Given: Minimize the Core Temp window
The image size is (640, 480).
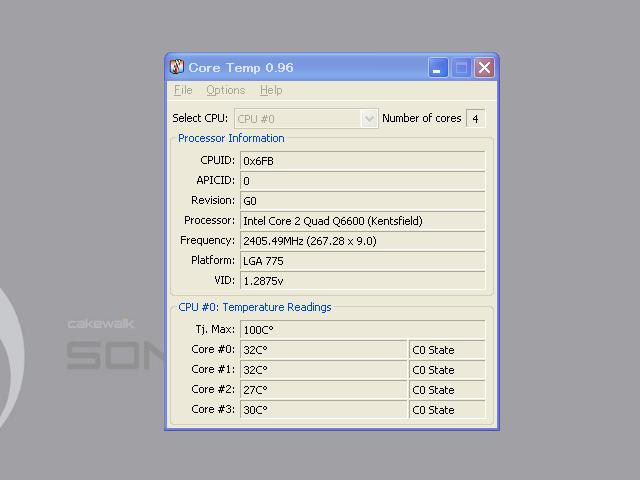Looking at the screenshot, I should coord(438,67).
